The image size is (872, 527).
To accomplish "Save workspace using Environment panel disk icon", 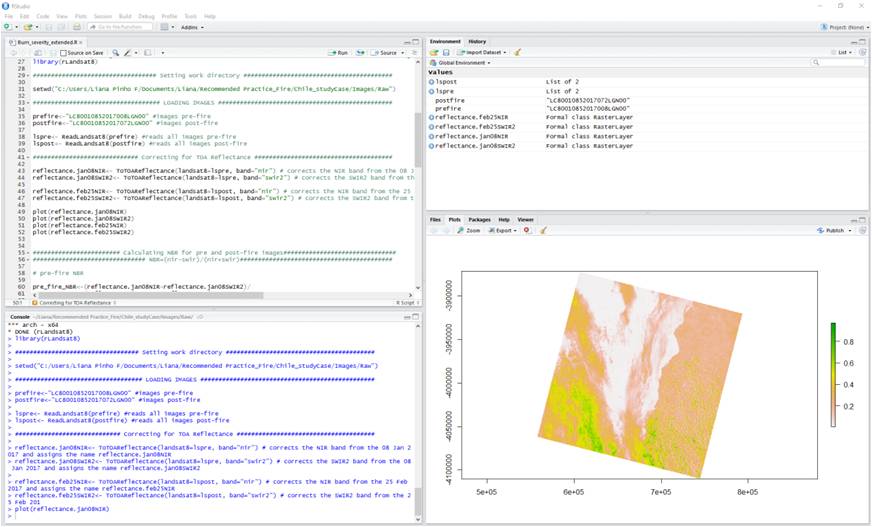I will click(x=445, y=52).
